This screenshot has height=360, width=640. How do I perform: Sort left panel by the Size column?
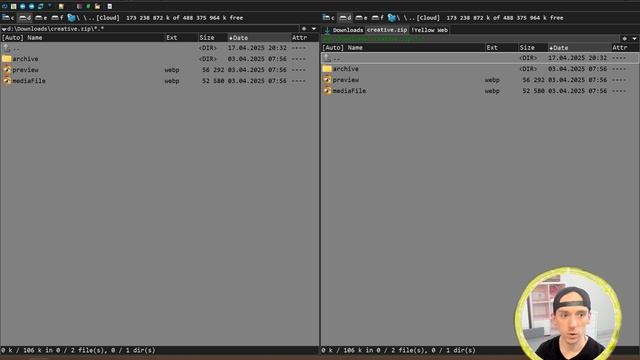pos(212,38)
